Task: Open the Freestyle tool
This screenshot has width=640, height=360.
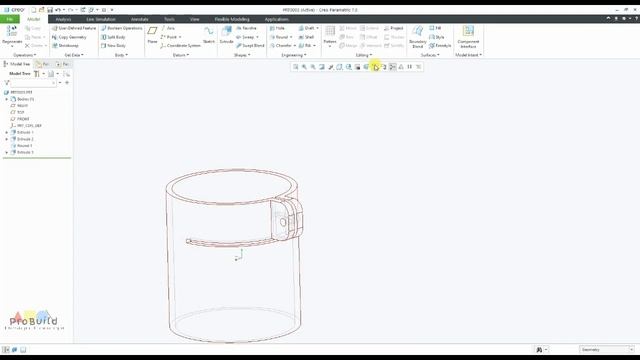Action: 440,46
